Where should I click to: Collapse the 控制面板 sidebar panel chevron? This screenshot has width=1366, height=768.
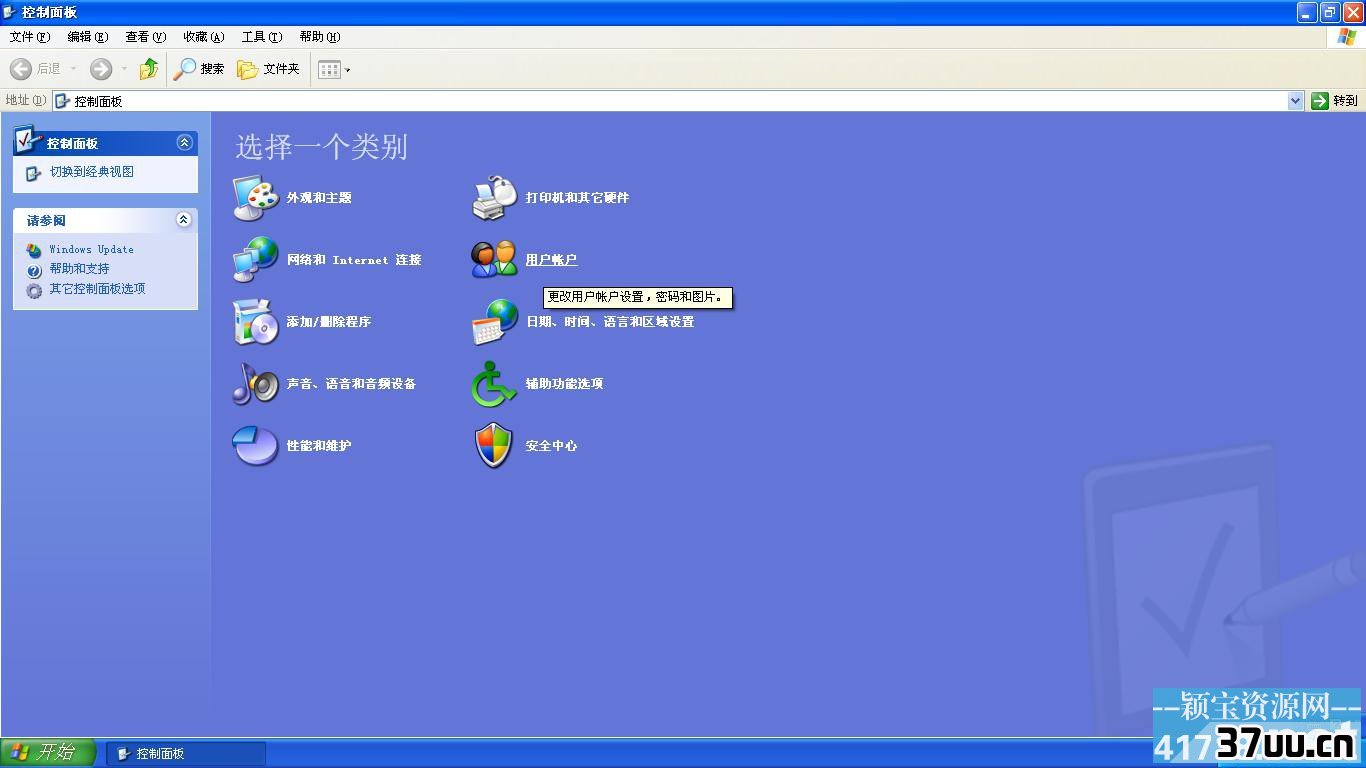[184, 143]
